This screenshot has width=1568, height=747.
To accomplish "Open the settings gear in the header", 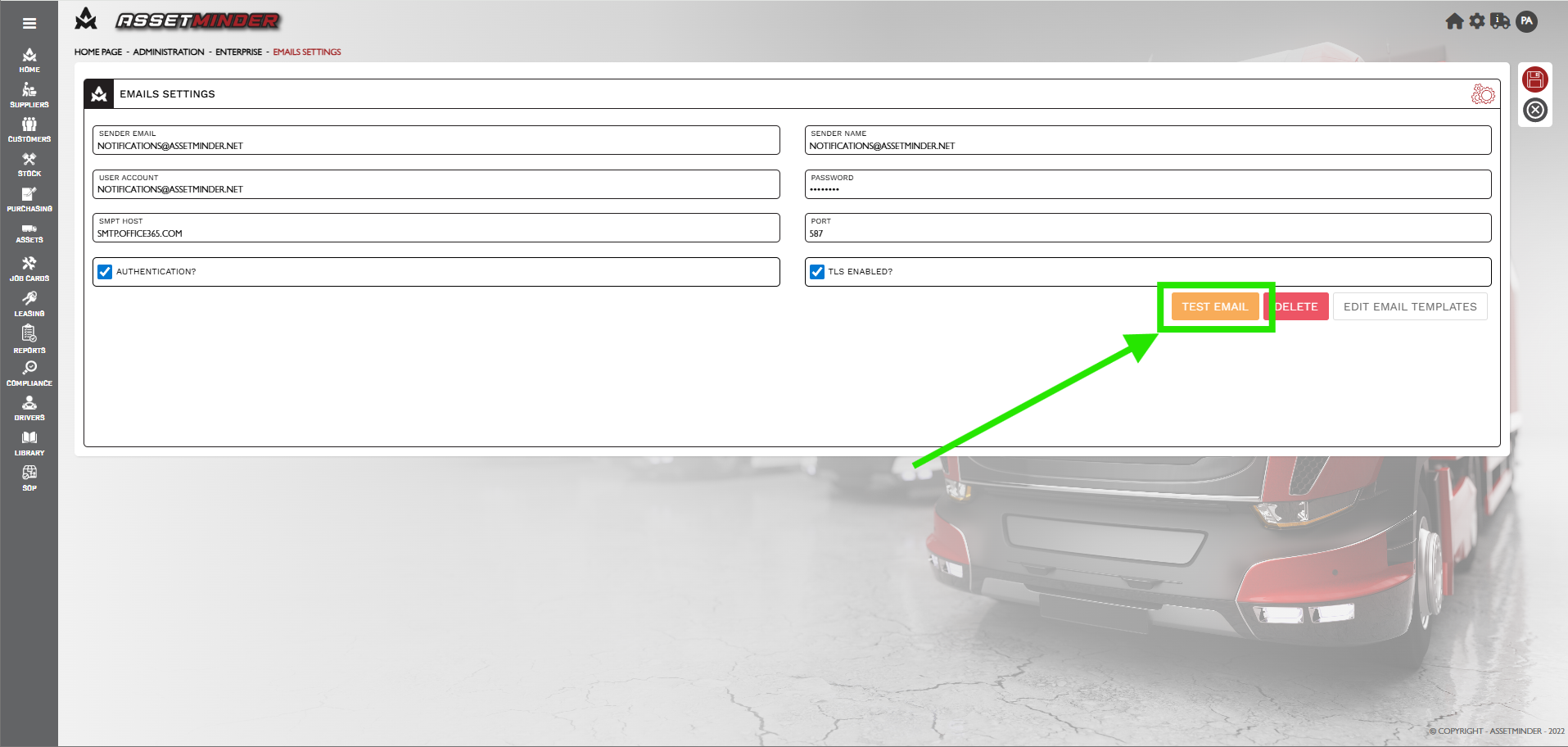I will click(1477, 21).
